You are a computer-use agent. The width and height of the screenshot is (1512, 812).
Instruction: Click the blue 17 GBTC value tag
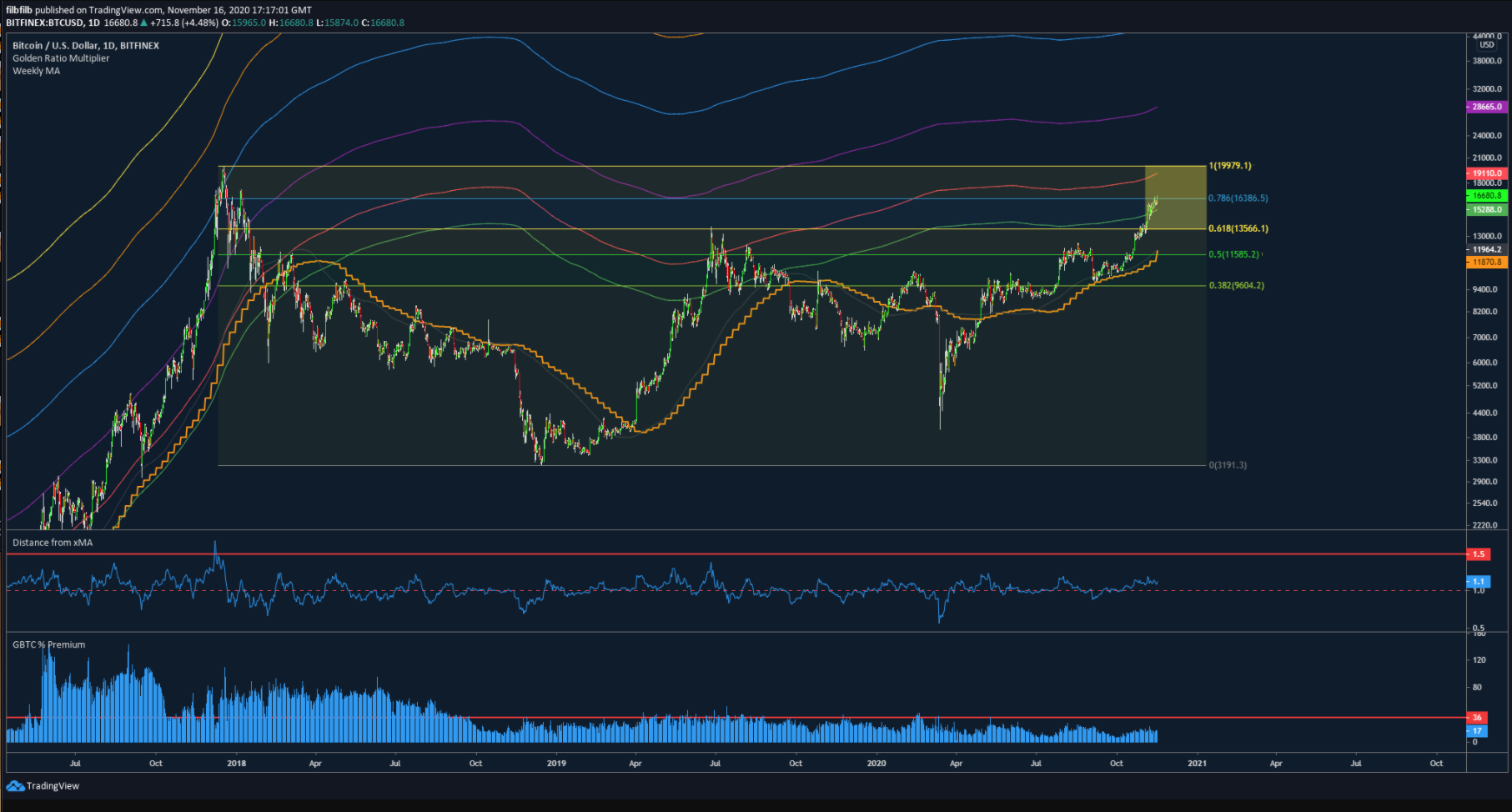(1477, 731)
